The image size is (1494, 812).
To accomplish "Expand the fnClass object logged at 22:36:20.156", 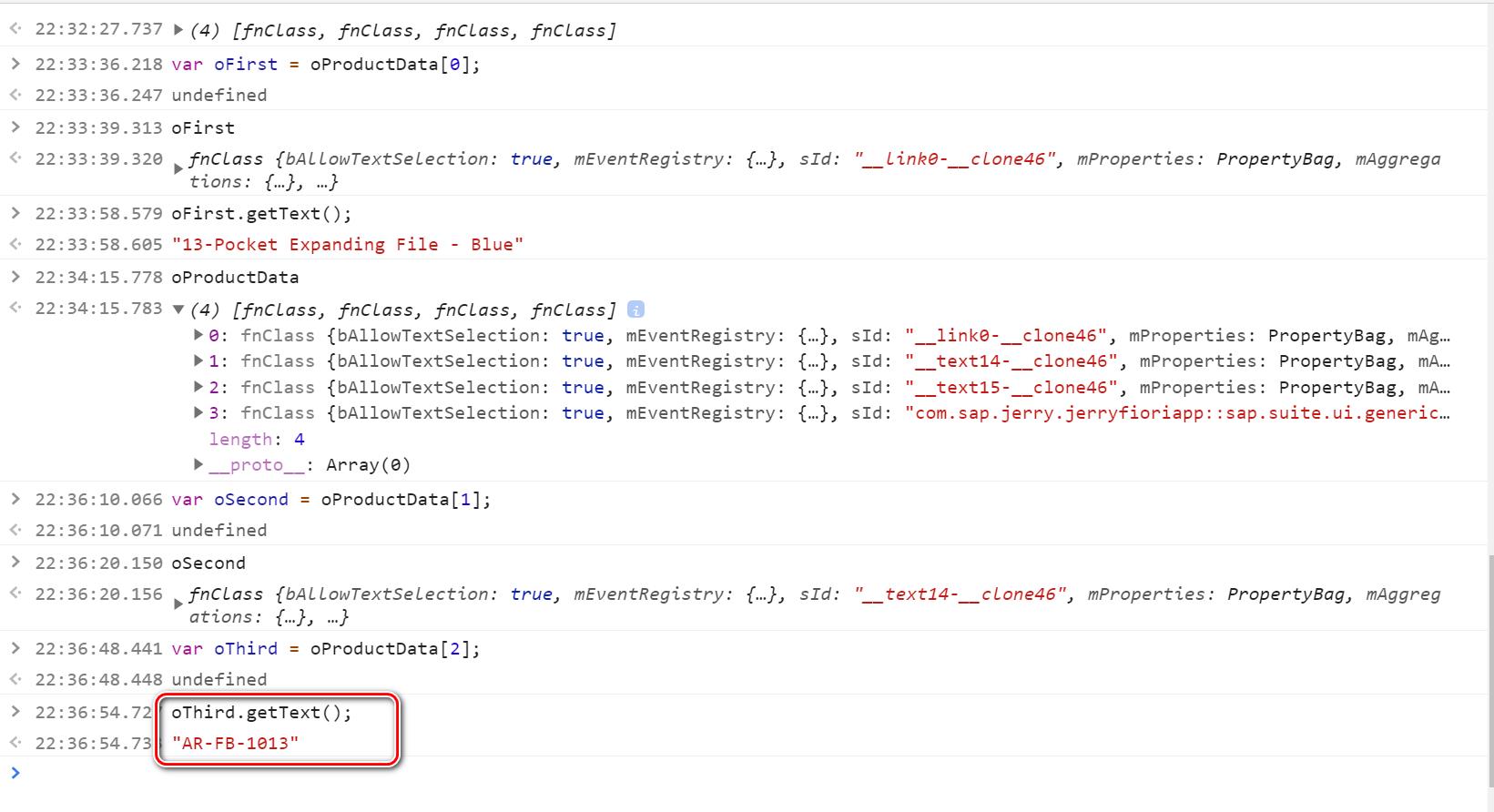I will 178,604.
